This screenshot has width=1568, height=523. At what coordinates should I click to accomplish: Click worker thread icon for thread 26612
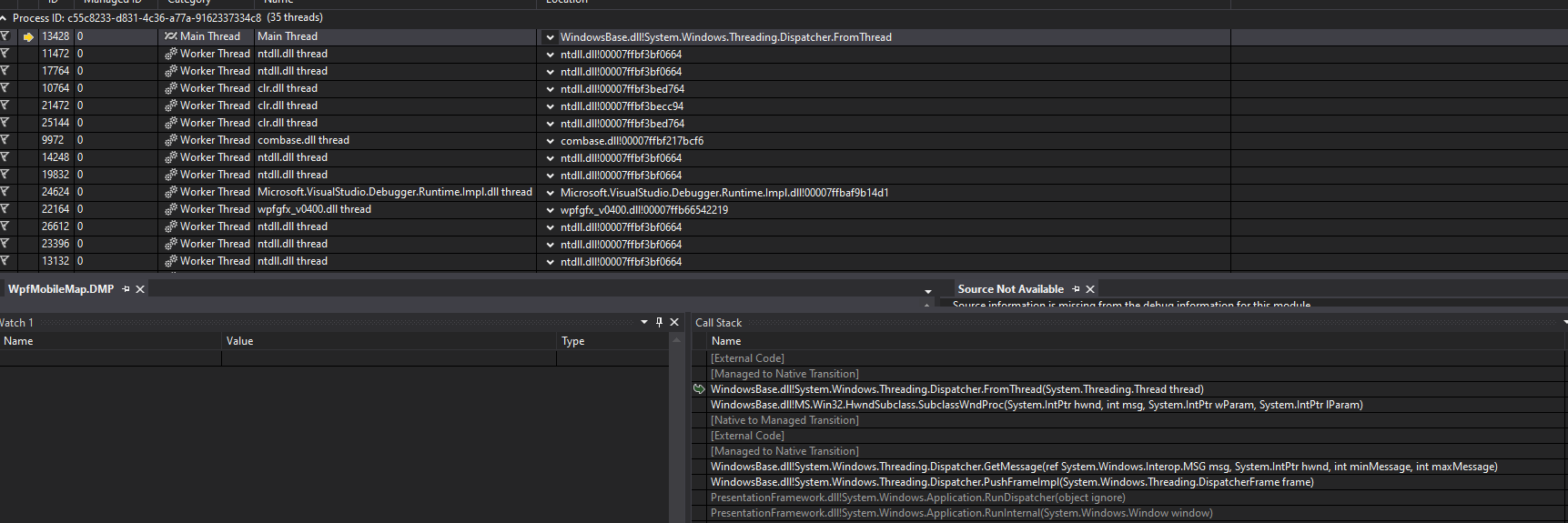[x=170, y=226]
